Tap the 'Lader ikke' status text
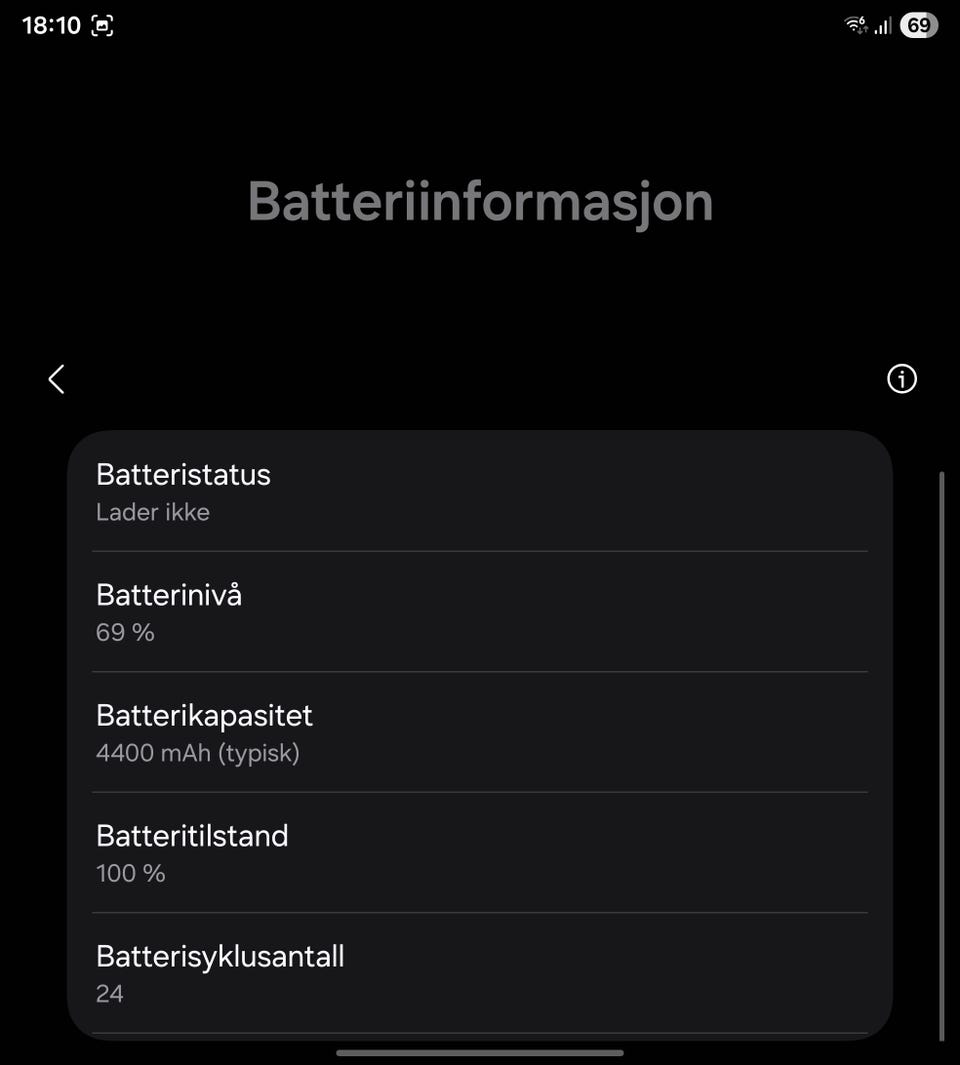The width and height of the screenshot is (960, 1065). pyautogui.click(x=153, y=512)
